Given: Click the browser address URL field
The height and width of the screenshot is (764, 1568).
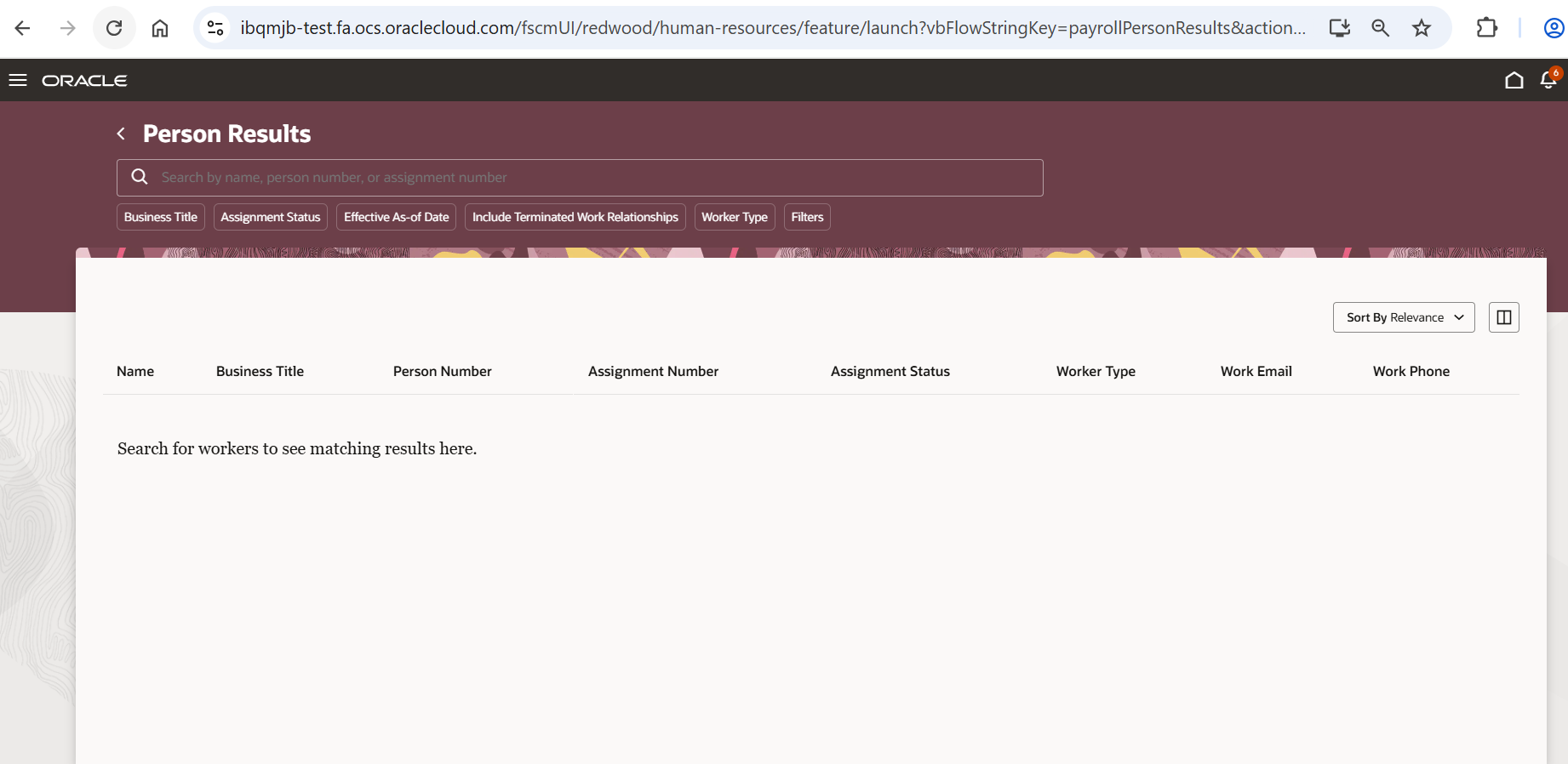Looking at the screenshot, I should point(773,28).
